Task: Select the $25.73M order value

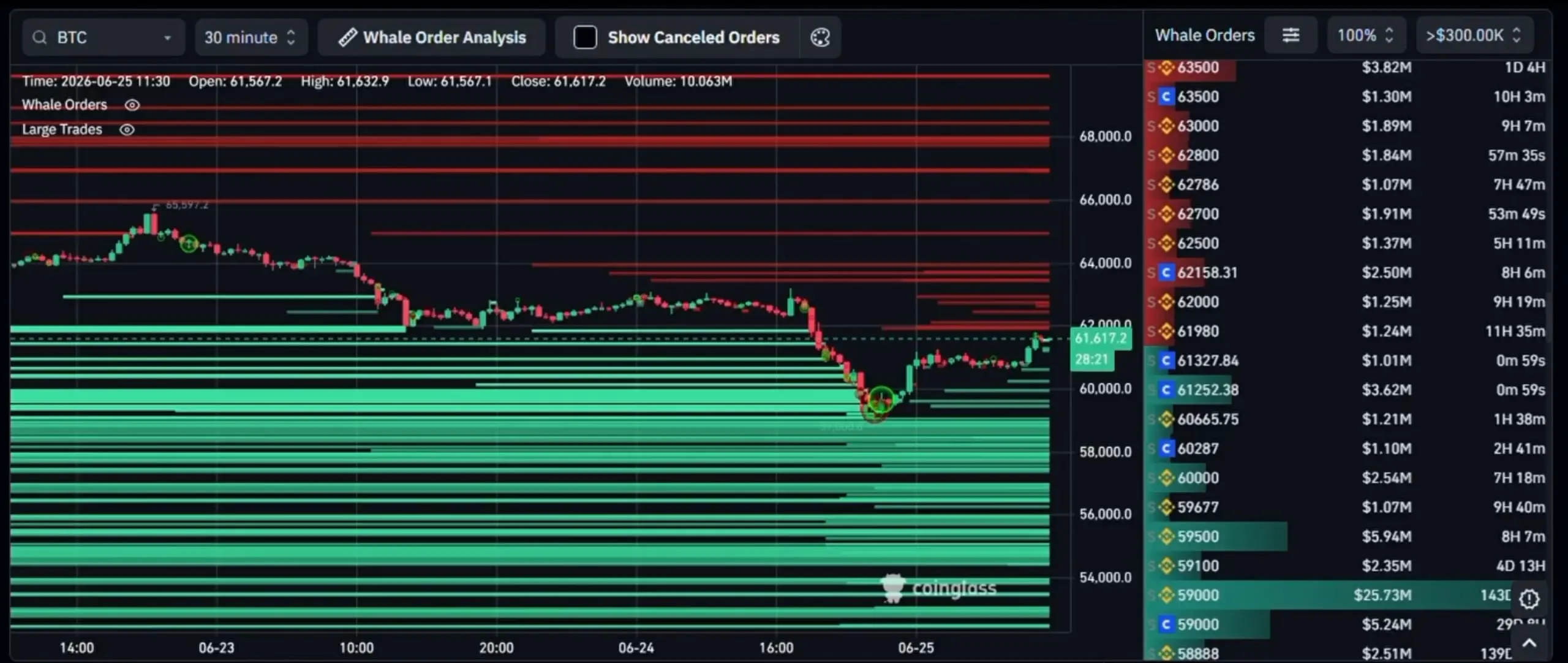Action: [x=1382, y=596]
